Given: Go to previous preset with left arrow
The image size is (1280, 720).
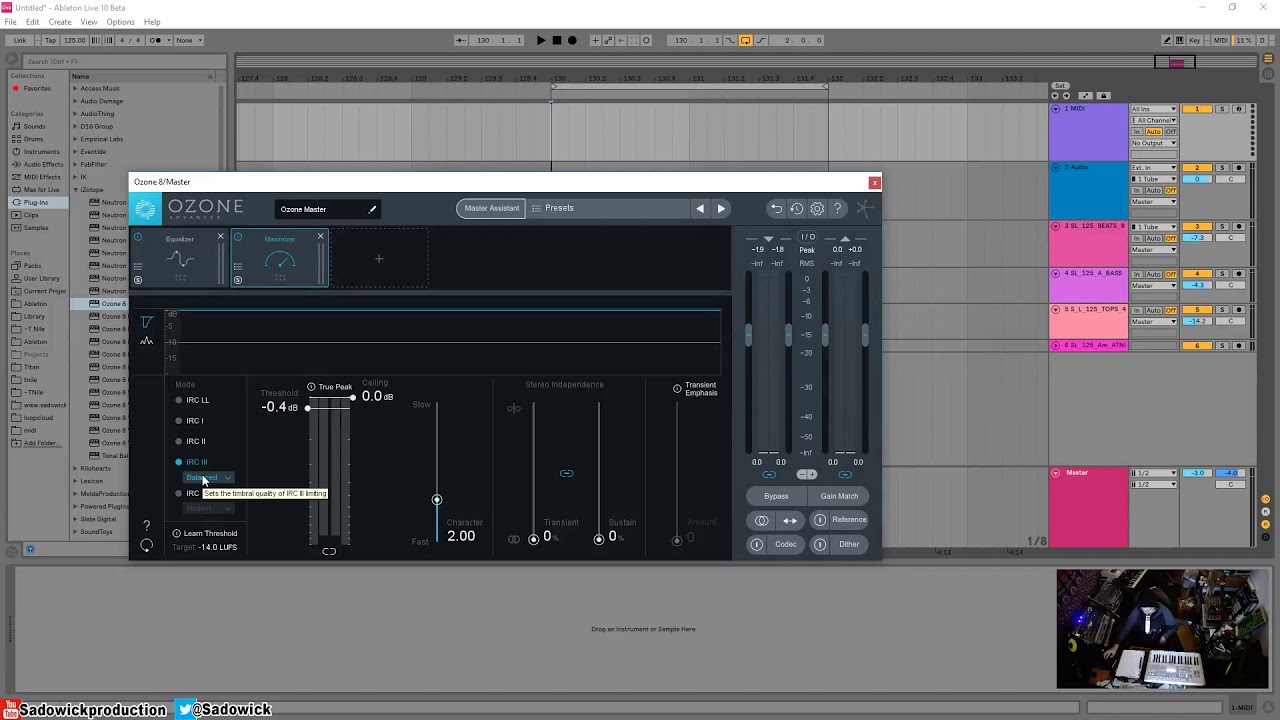Looking at the screenshot, I should click(700, 208).
